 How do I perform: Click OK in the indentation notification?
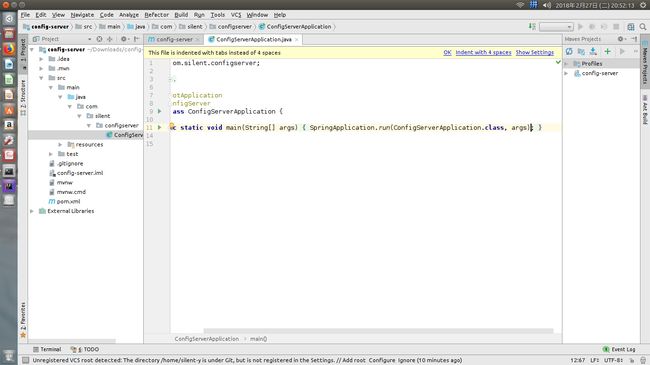(447, 53)
